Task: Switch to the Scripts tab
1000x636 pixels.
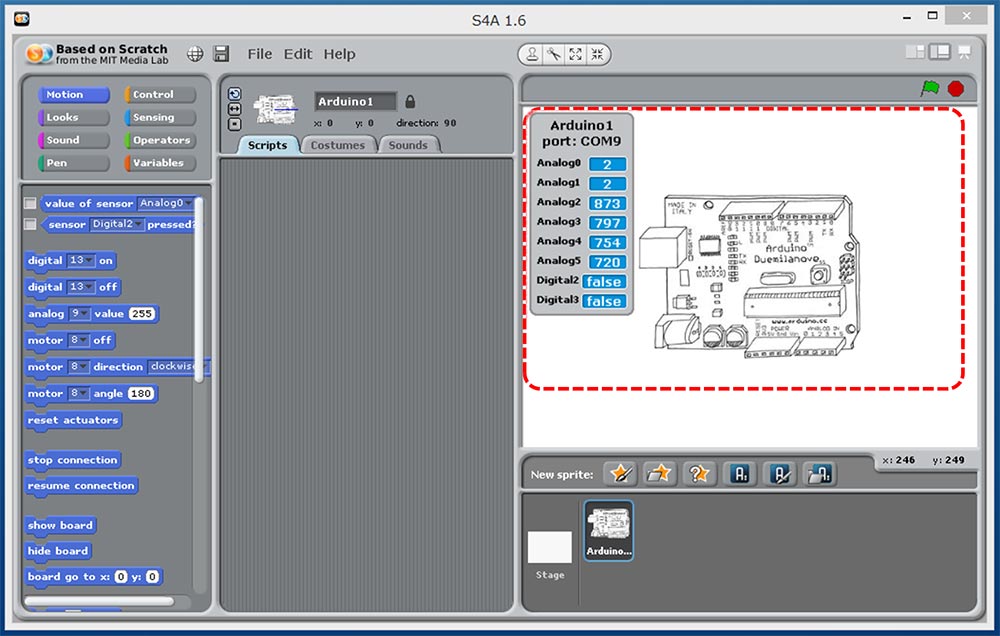Action: (x=267, y=145)
